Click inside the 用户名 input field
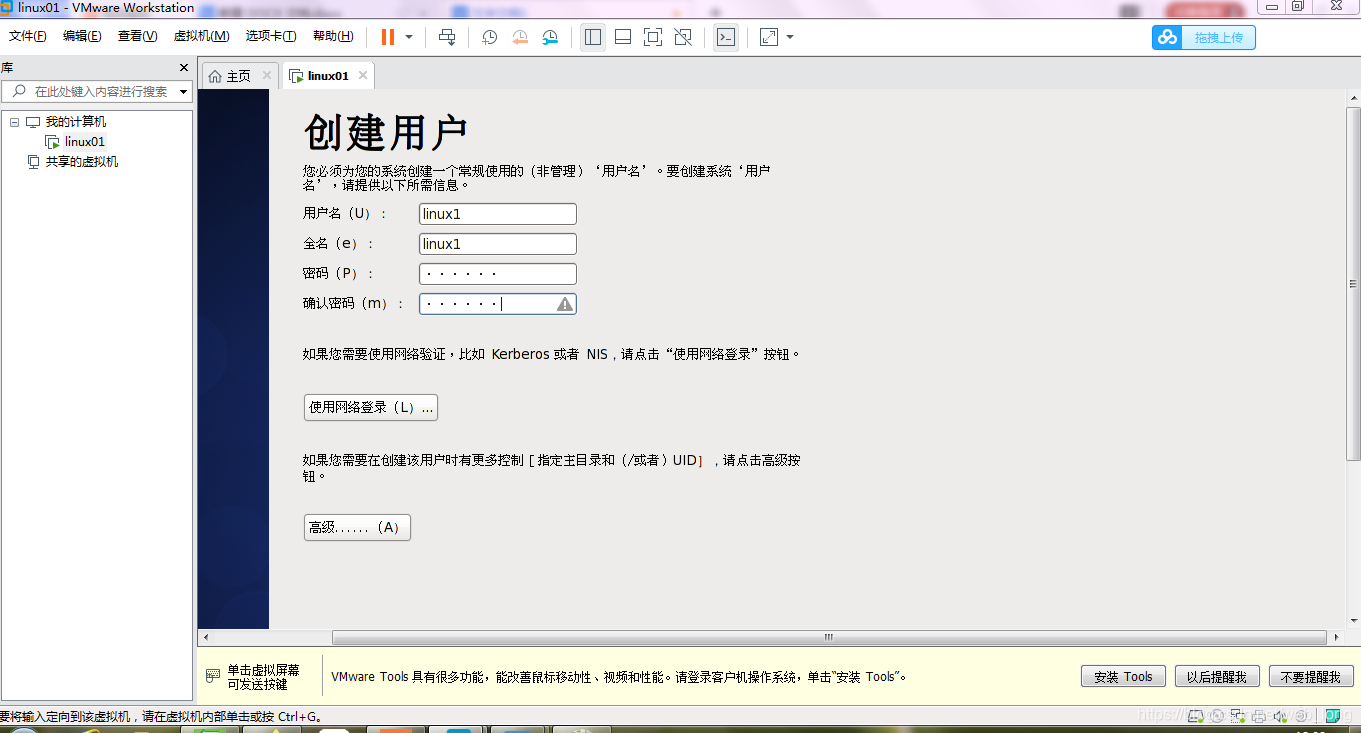1361x733 pixels. pyautogui.click(x=497, y=213)
